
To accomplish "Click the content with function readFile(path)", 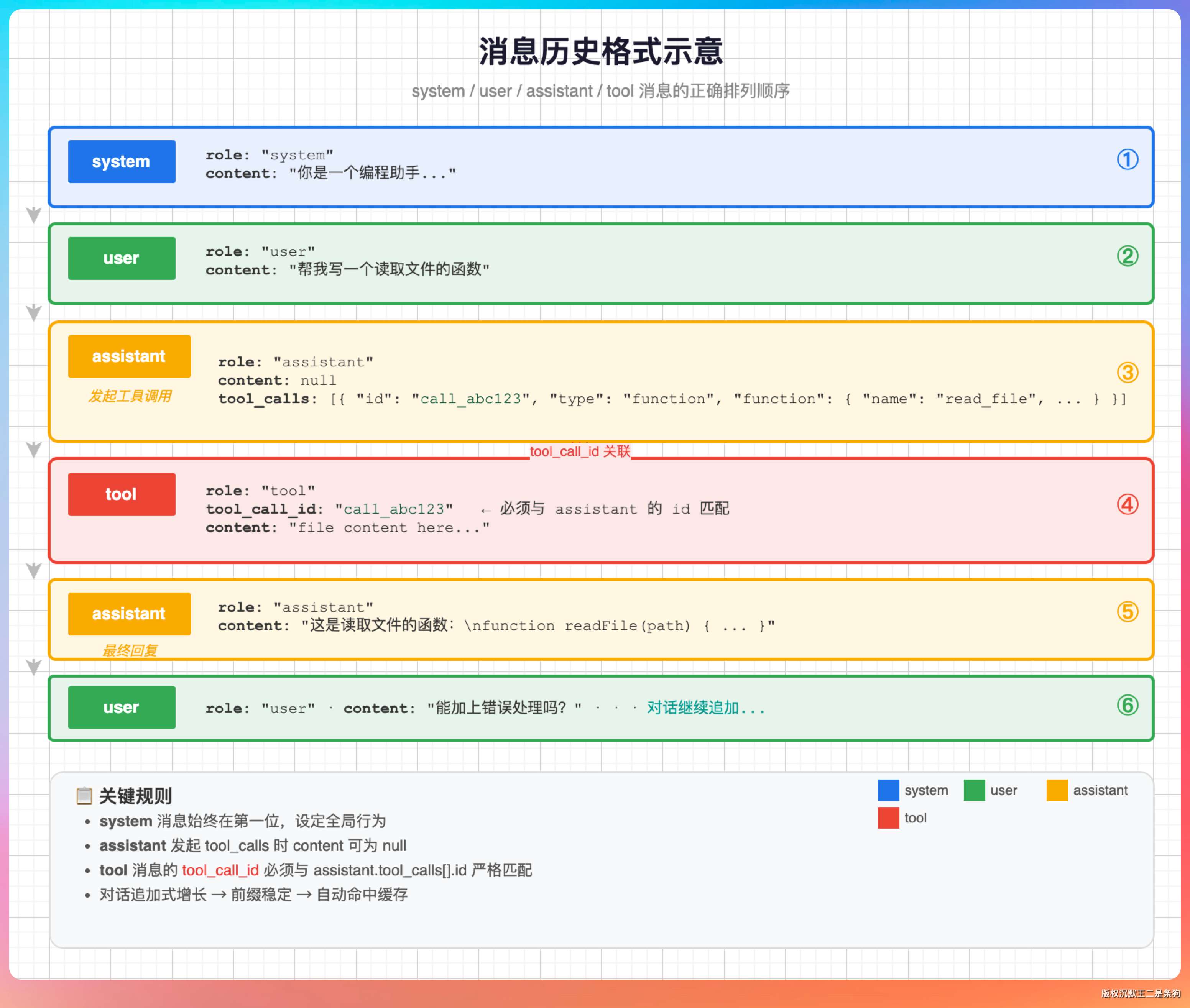I will tap(538, 625).
